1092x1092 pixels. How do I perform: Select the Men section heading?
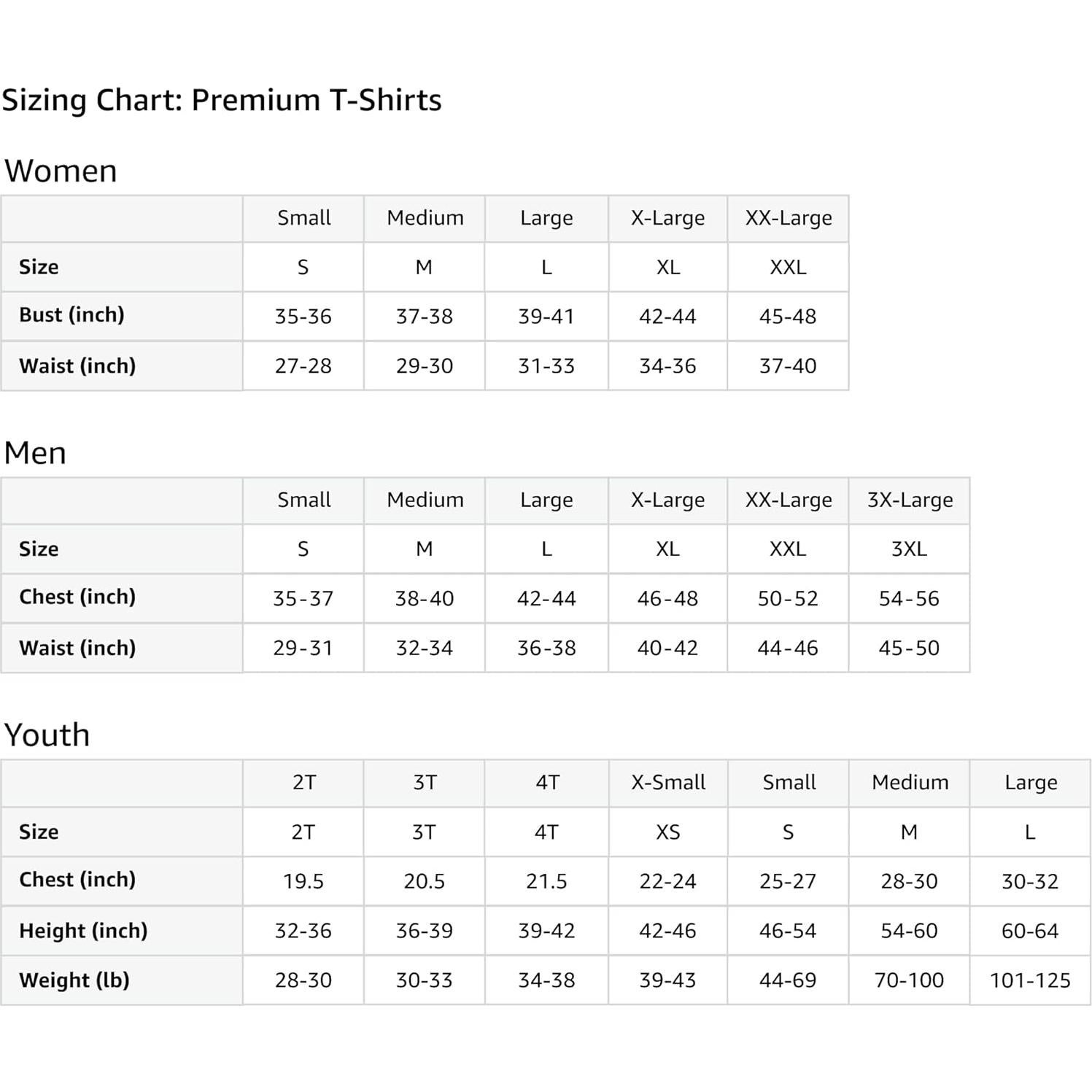coord(35,453)
